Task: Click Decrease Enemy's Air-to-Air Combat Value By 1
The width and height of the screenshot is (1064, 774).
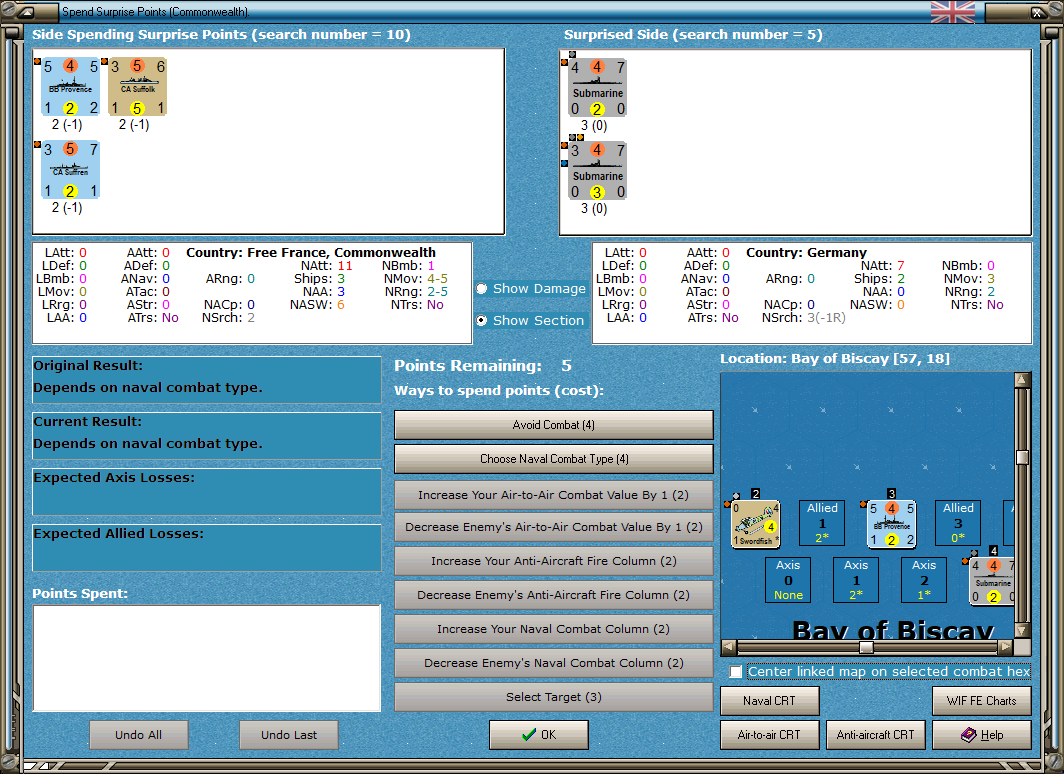Action: tap(554, 527)
